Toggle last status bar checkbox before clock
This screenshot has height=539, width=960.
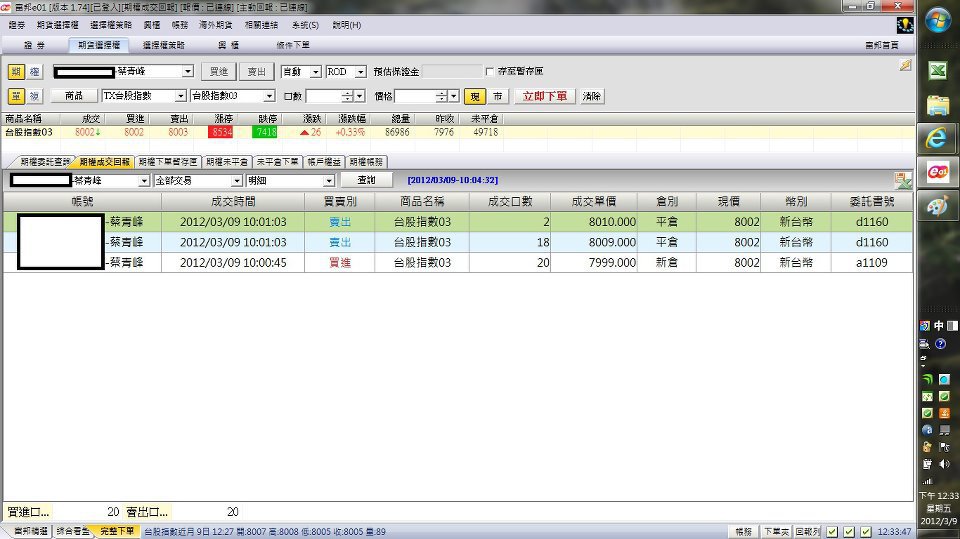866,532
